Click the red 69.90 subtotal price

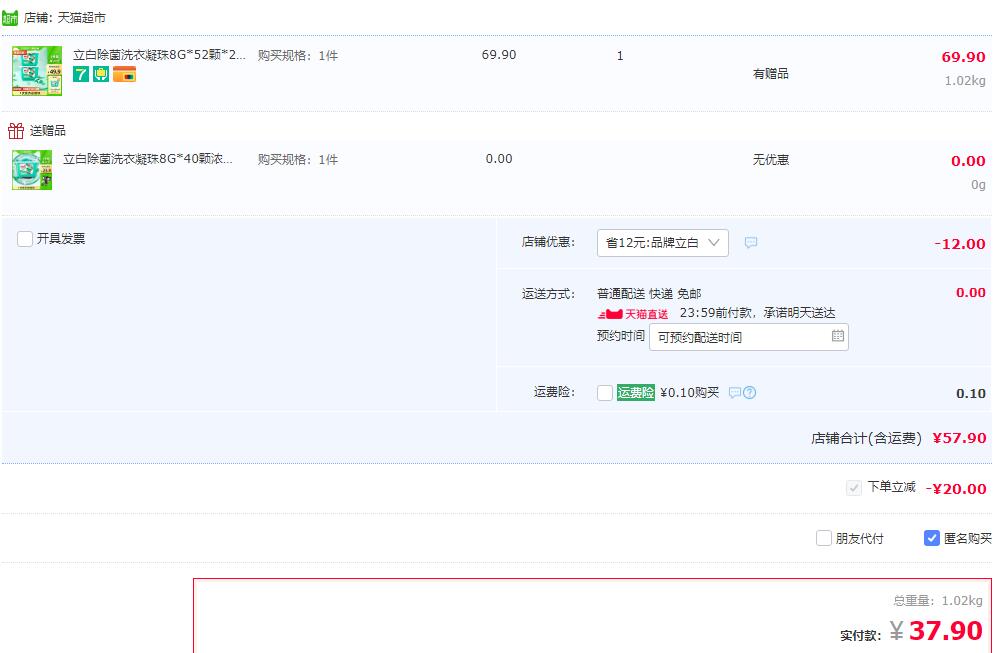[963, 57]
